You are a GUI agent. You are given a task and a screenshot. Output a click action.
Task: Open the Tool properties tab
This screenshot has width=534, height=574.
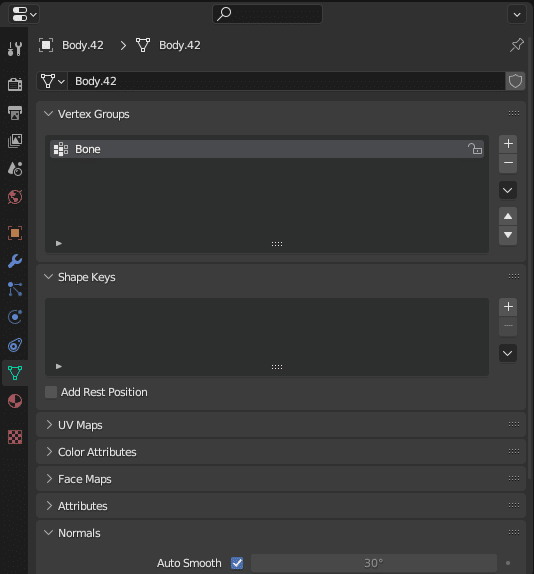[x=15, y=49]
